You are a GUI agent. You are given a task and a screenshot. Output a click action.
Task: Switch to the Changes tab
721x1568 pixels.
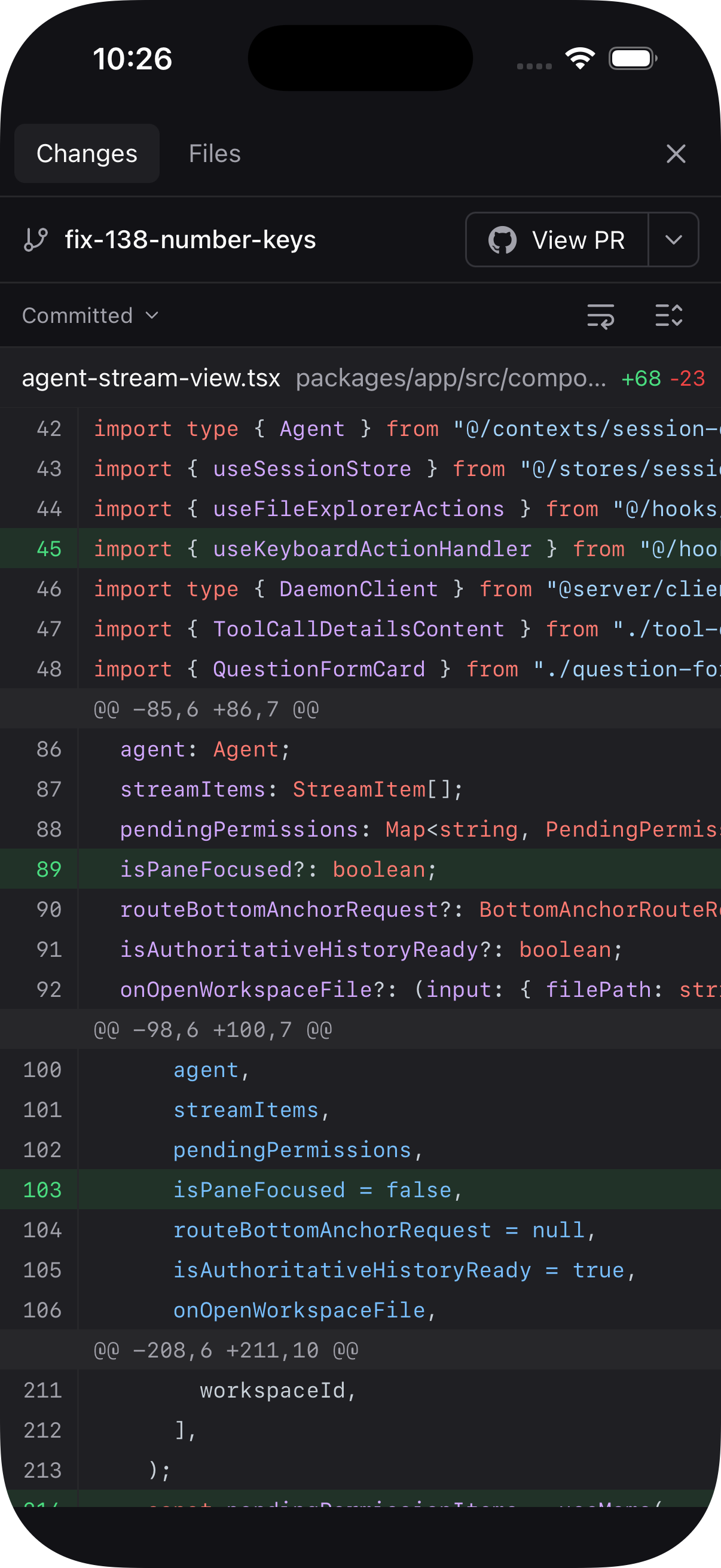(x=87, y=154)
